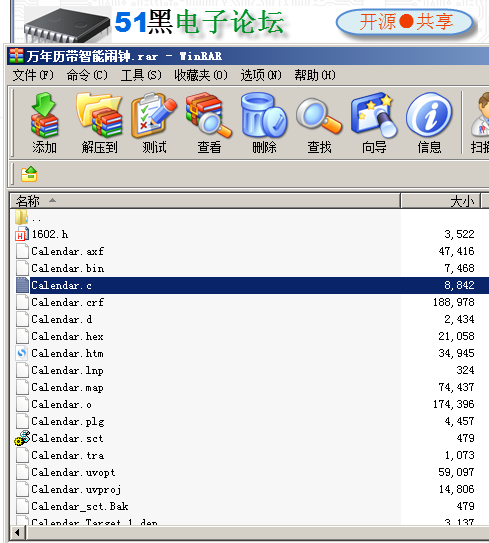Open the Options (选项) menu
The image size is (489, 543).
pos(261,75)
